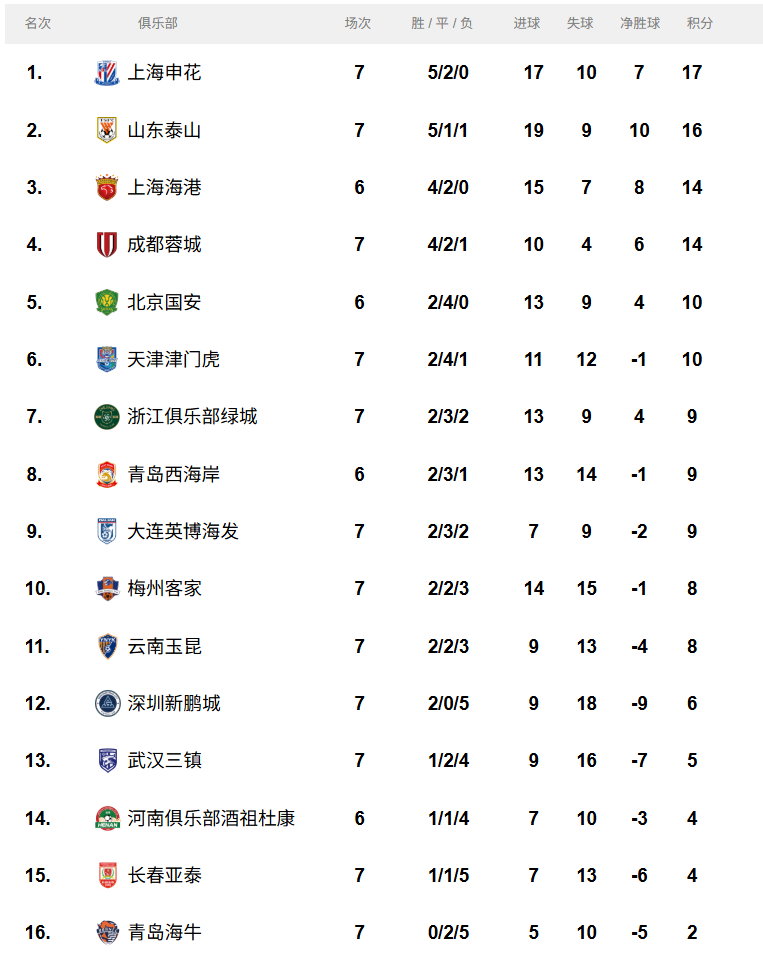Open the 浙江俱乐部绿城 team name link
The image size is (763, 973).
[x=192, y=417]
